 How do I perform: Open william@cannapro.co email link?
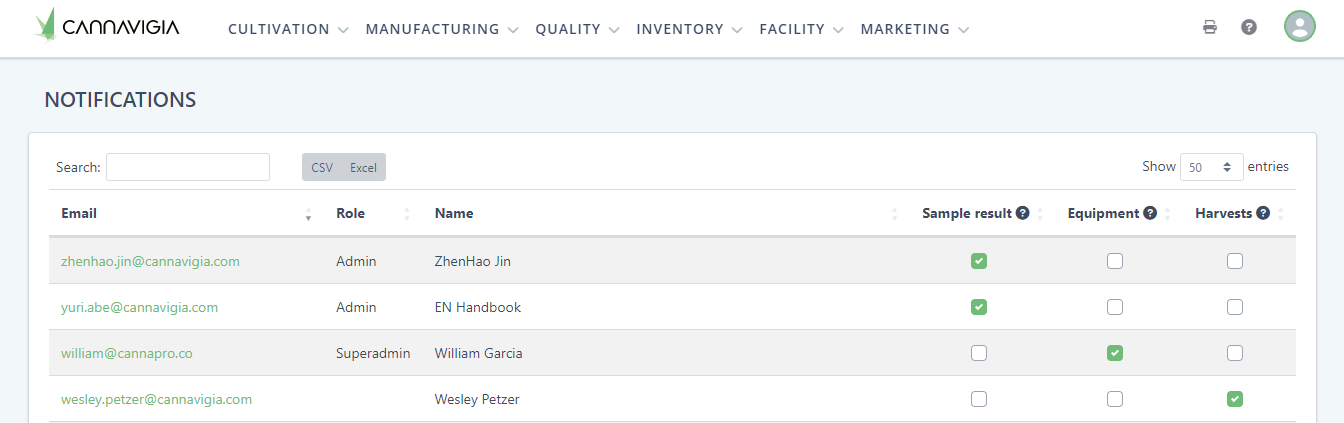coord(127,353)
